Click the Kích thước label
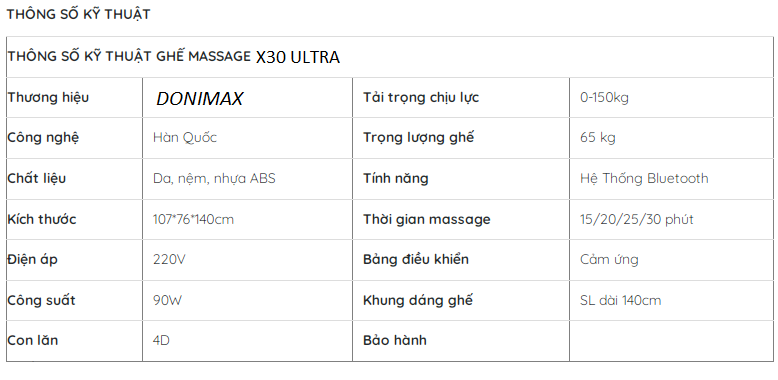This screenshot has width=778, height=380. [42, 219]
